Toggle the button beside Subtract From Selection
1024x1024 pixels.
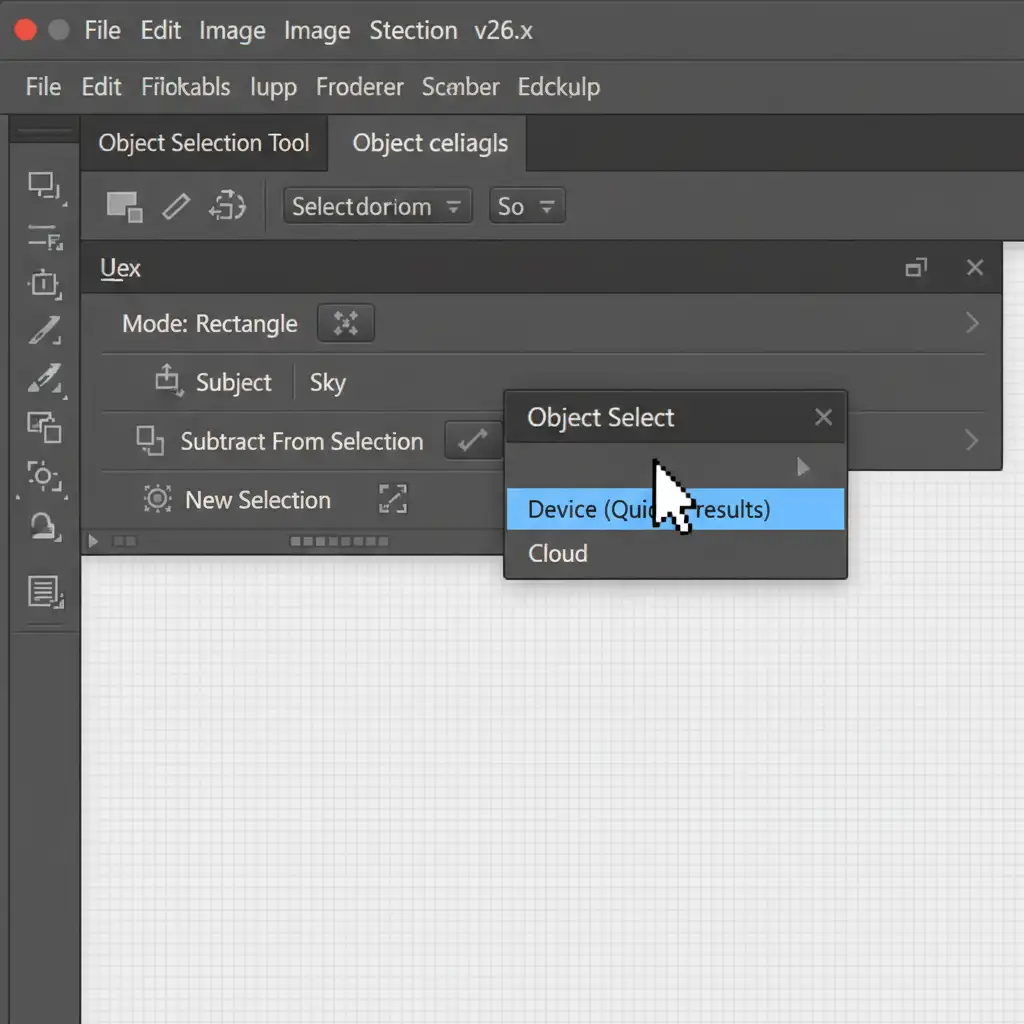[x=472, y=441]
